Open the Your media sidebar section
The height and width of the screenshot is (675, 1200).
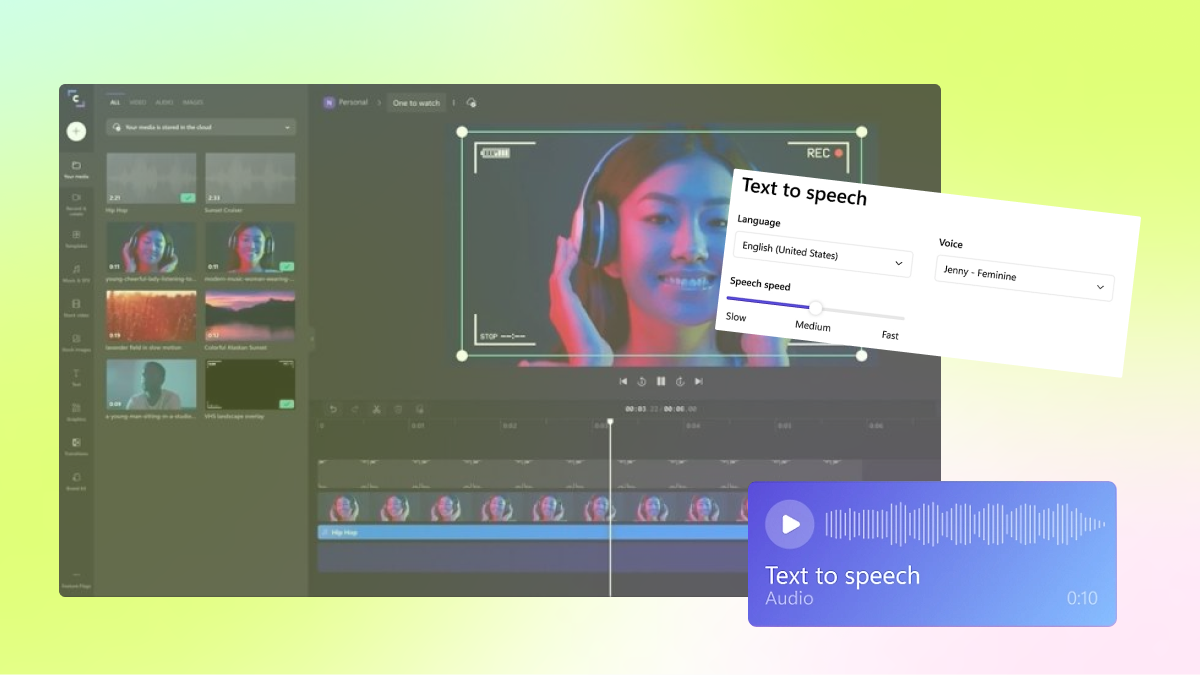[76, 168]
